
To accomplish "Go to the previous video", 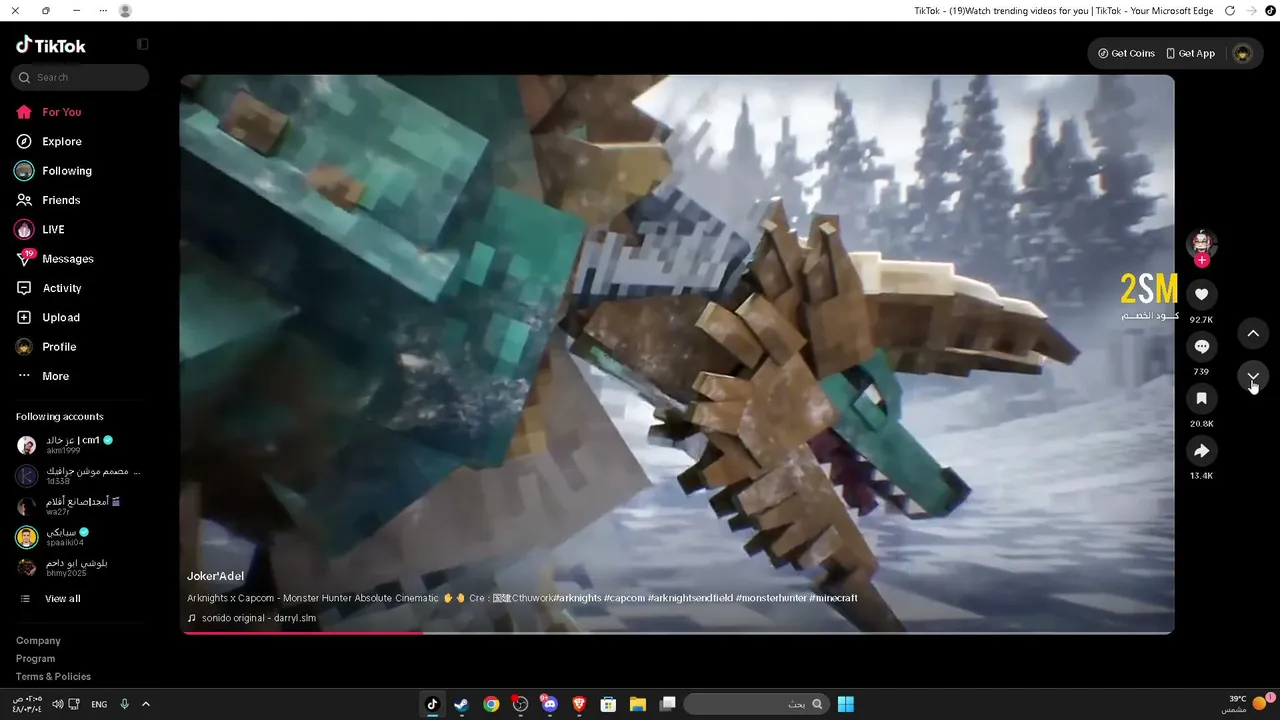I will pos(1253,333).
